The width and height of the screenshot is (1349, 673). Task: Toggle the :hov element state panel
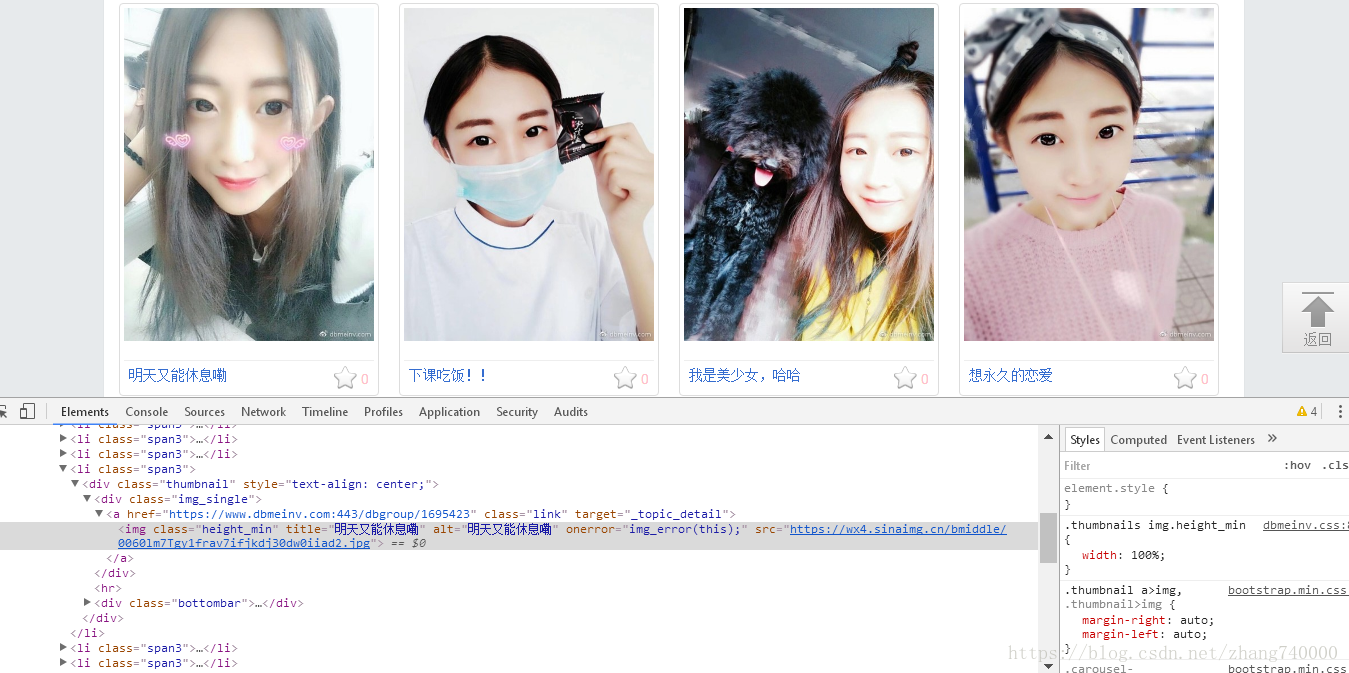click(x=1297, y=465)
